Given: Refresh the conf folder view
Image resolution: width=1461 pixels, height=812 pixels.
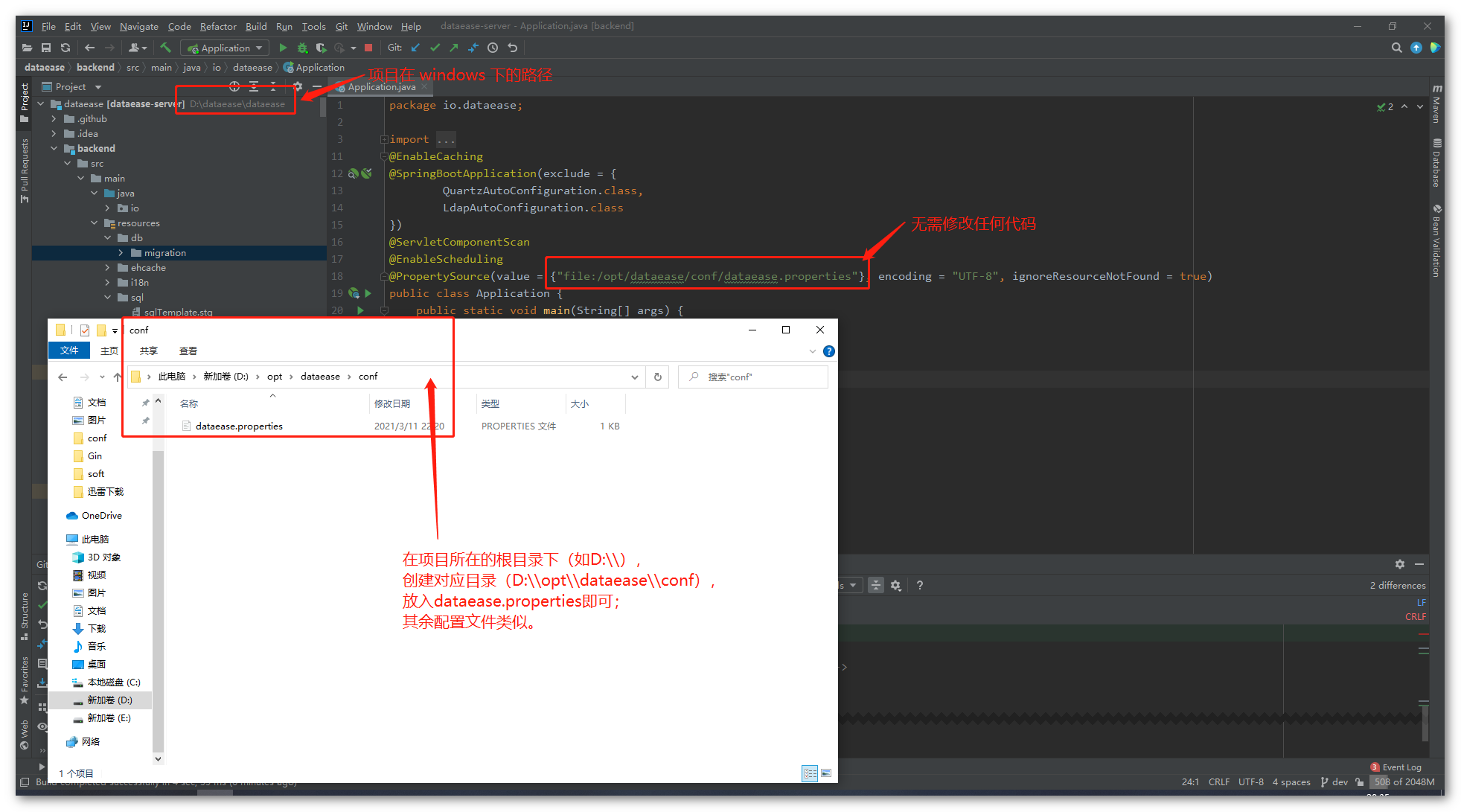Looking at the screenshot, I should (x=657, y=377).
